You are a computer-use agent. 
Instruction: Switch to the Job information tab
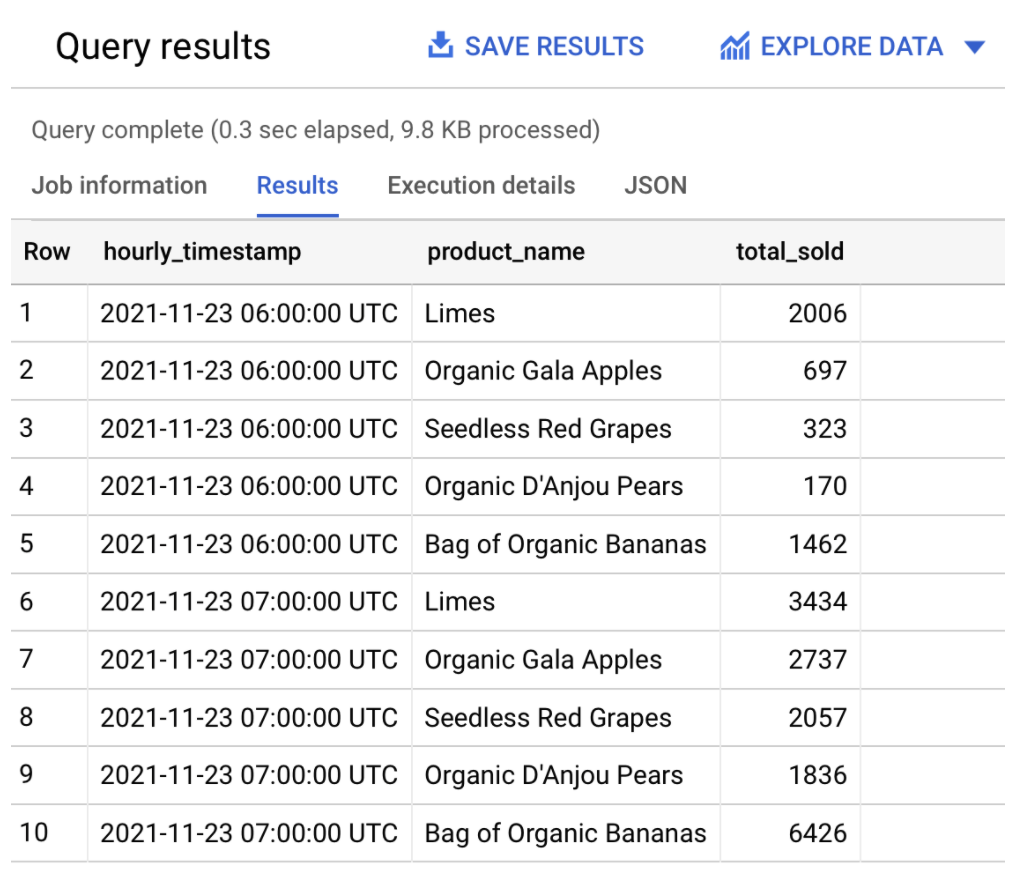coord(119,185)
